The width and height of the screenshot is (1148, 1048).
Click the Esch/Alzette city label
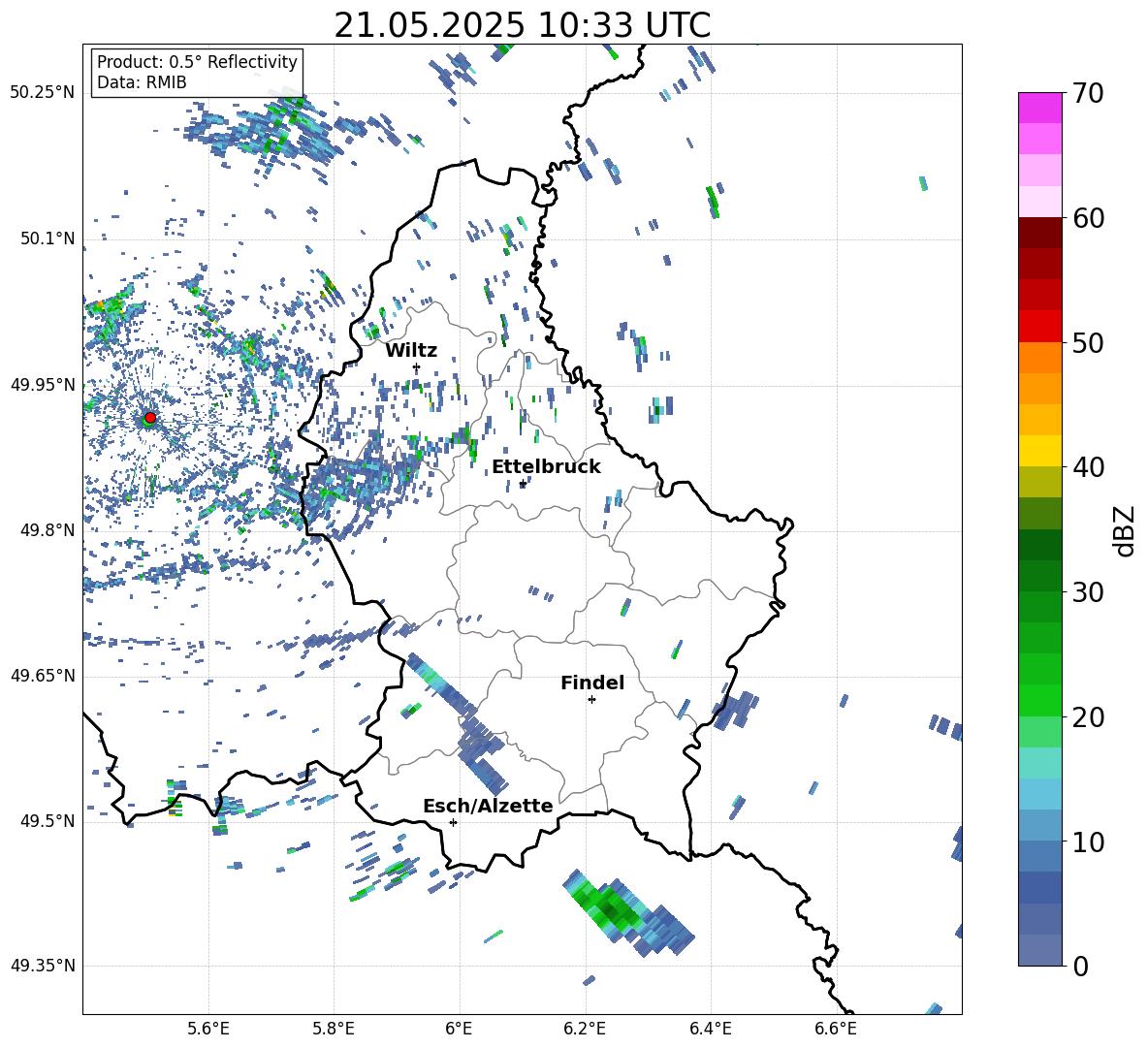click(488, 806)
